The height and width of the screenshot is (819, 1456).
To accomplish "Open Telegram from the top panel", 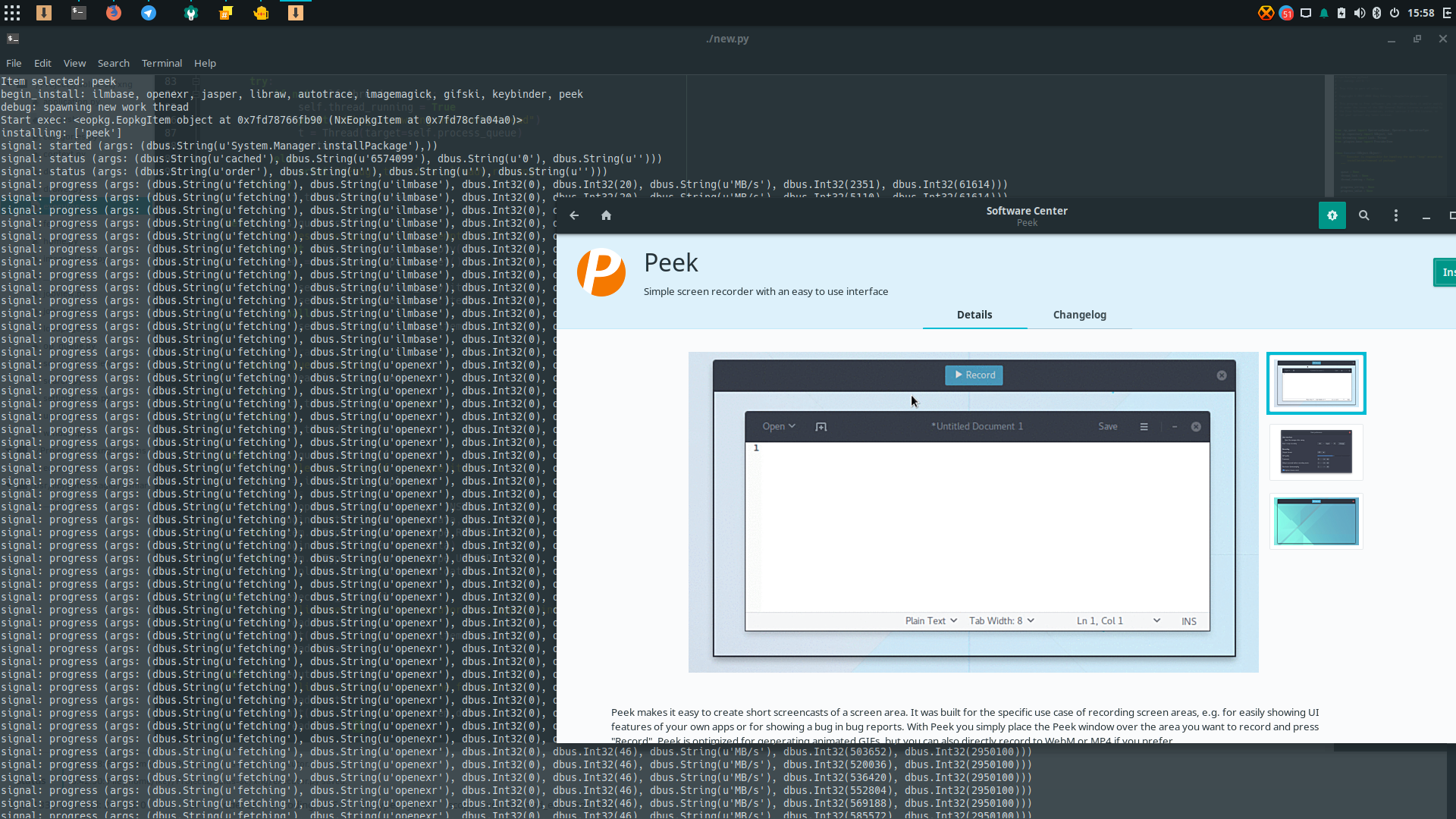I will (x=149, y=13).
